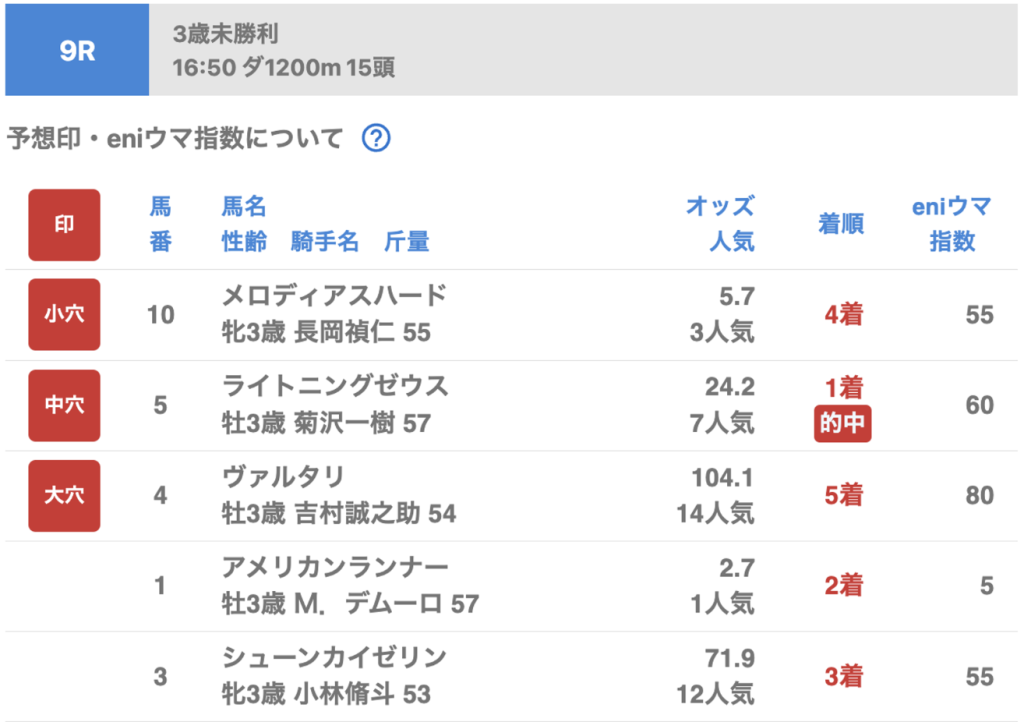
Task: Click the 大穴 prediction badge
Action: 64,495
